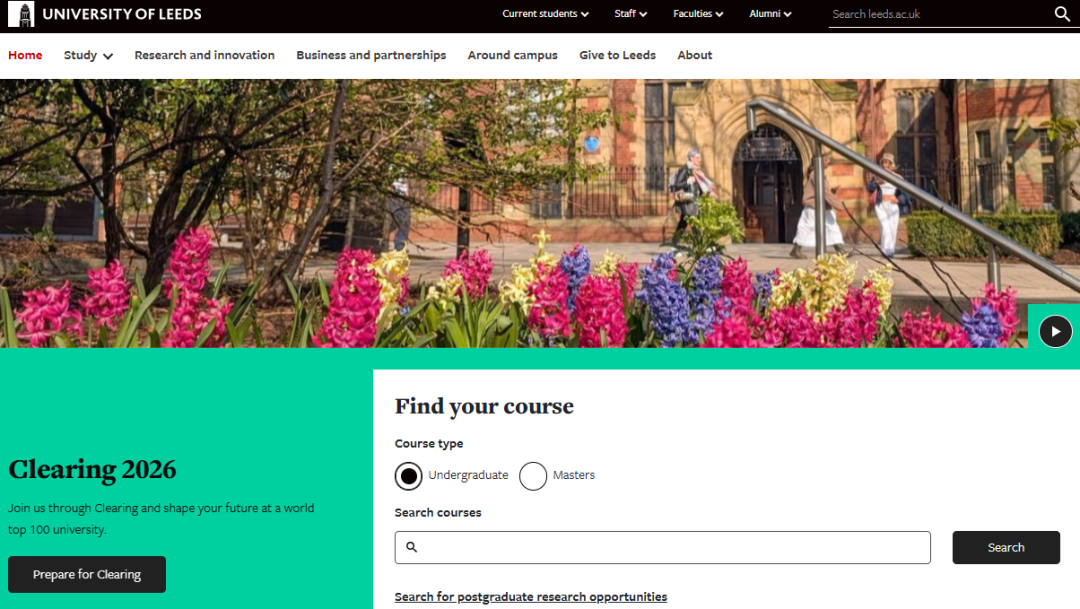Click the Prepare for Clearing button
The height and width of the screenshot is (609, 1080).
pos(87,575)
